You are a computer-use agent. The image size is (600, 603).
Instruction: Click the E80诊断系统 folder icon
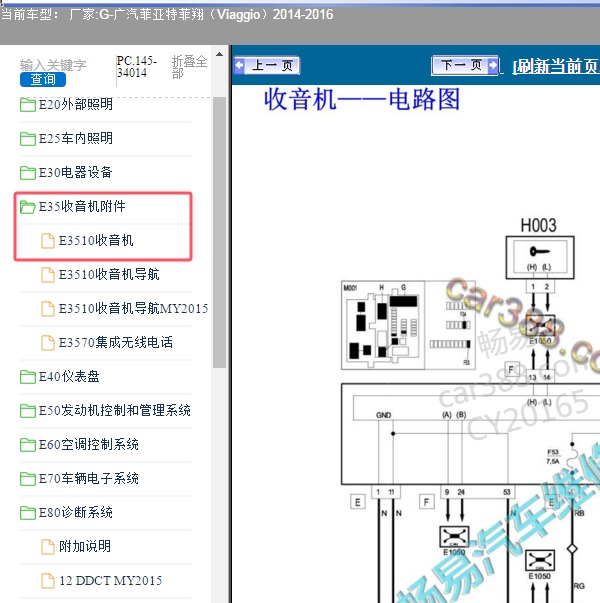pos(28,513)
